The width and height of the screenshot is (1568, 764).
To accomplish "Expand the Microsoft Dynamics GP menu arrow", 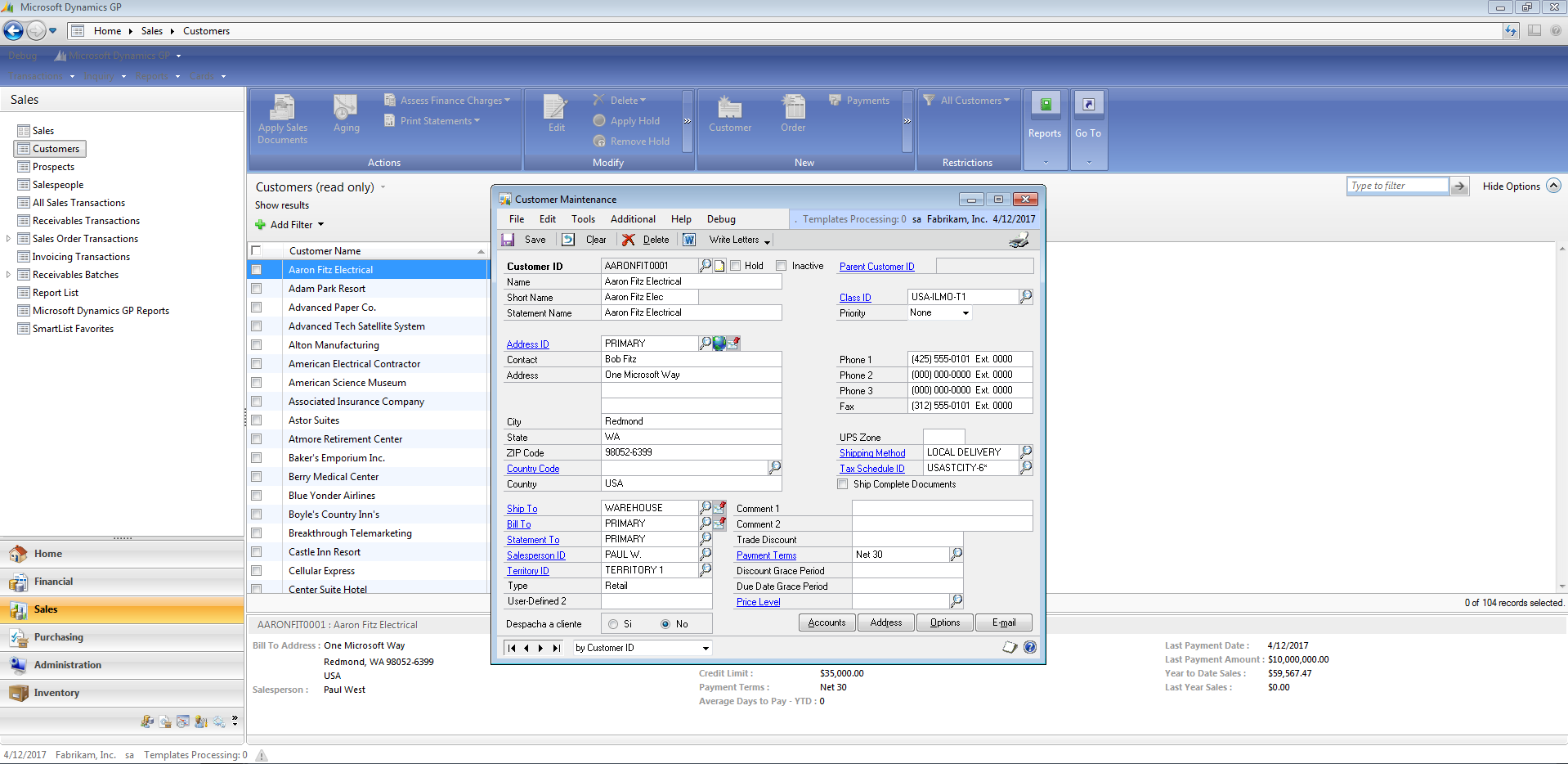I will tap(178, 56).
